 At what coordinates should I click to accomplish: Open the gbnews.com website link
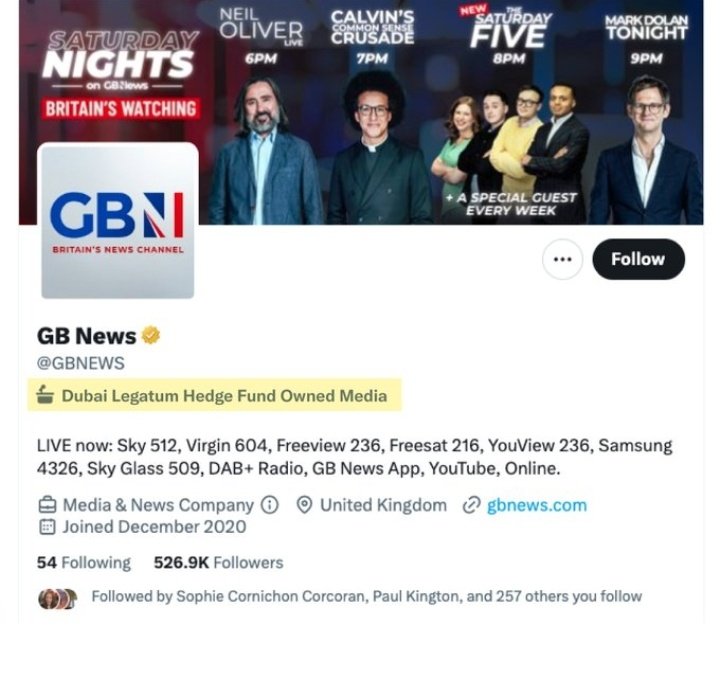coord(536,505)
